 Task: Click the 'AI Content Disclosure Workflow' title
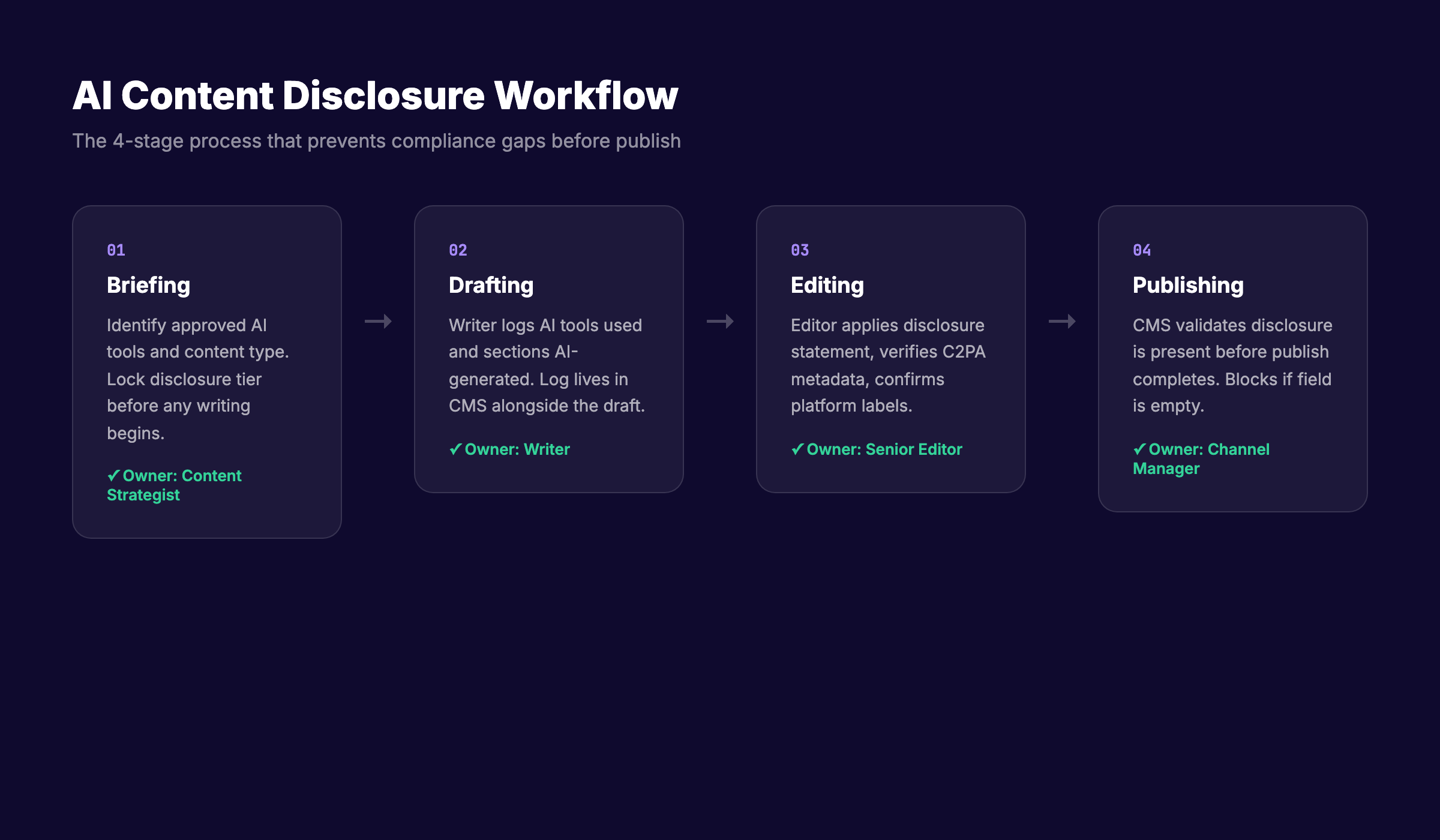click(x=375, y=95)
